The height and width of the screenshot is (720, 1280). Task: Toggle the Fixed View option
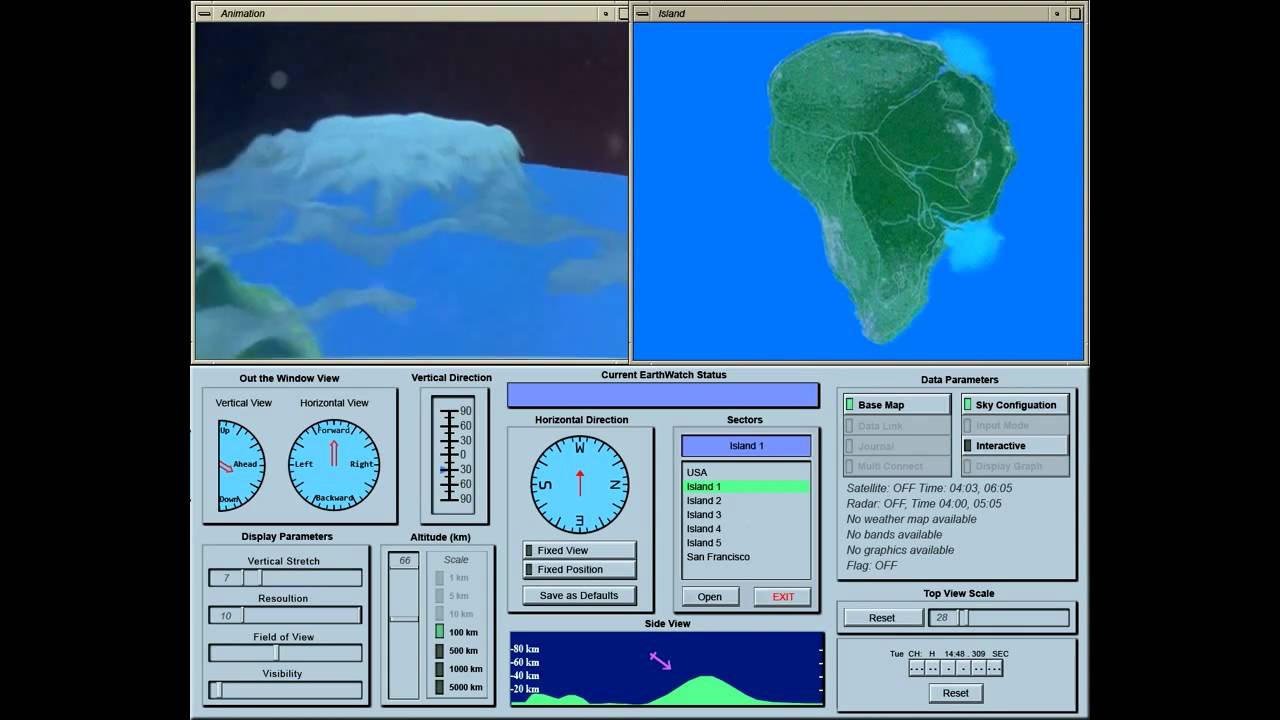click(x=579, y=551)
